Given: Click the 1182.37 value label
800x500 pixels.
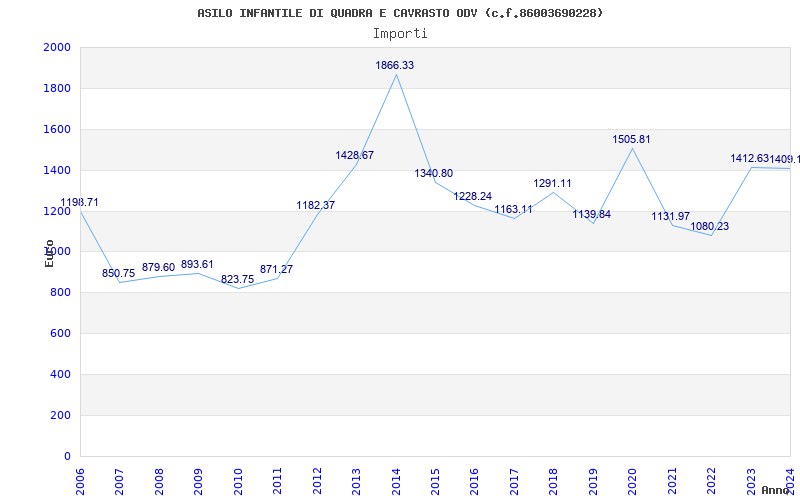Looking at the screenshot, I should point(316,205).
